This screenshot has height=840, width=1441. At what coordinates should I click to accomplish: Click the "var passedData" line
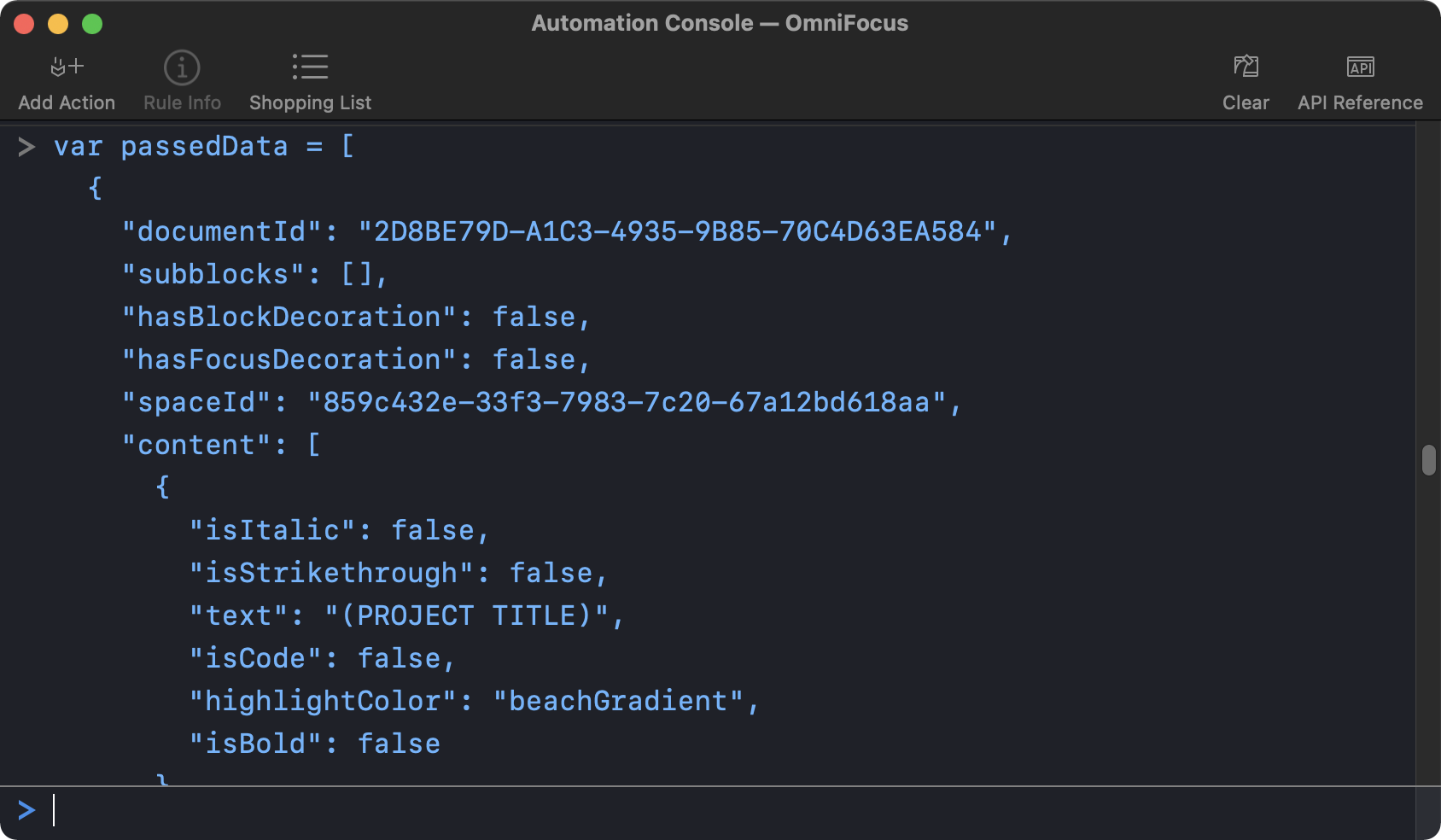pyautogui.click(x=204, y=146)
